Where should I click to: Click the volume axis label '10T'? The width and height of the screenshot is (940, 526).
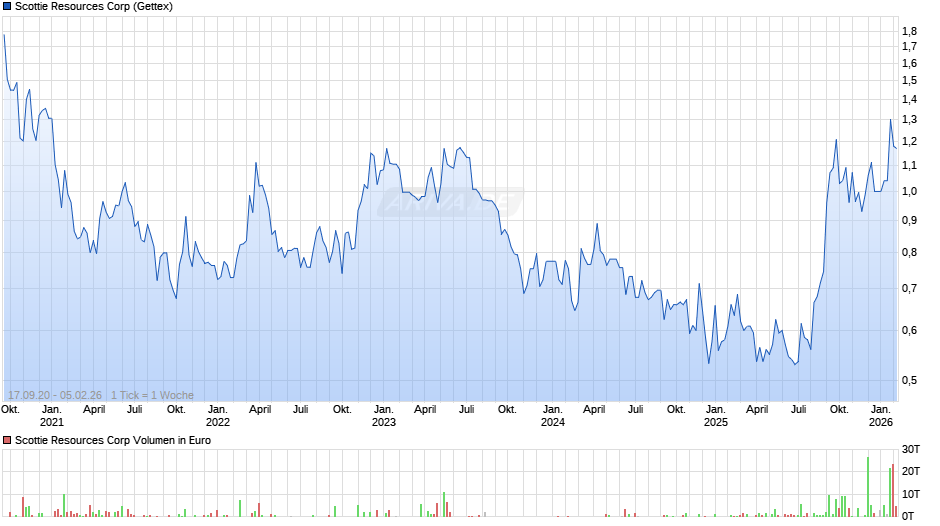pos(911,494)
